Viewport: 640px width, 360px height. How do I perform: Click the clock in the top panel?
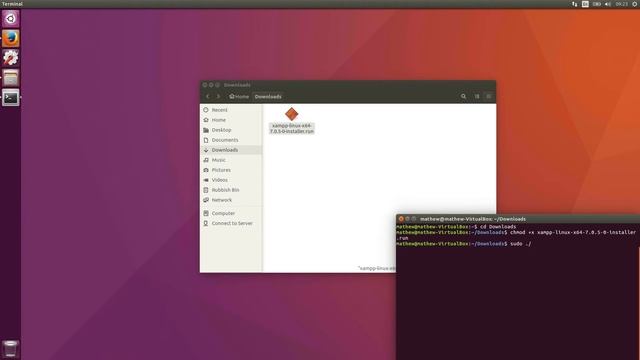pos(622,4)
